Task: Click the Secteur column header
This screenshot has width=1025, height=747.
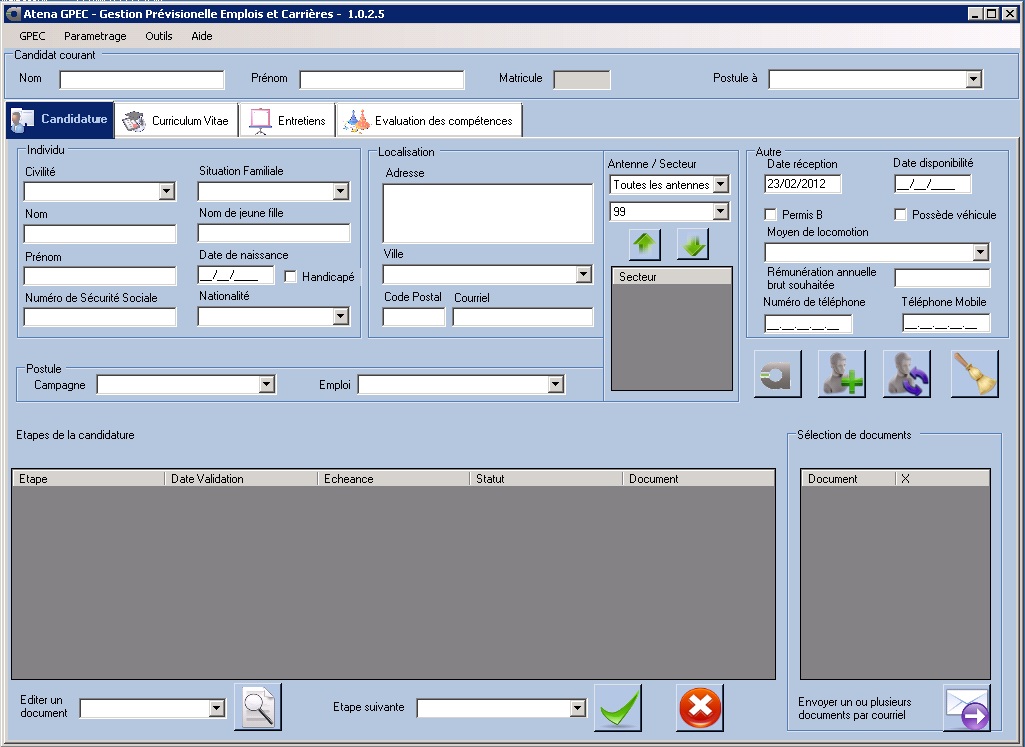Action: [x=672, y=276]
